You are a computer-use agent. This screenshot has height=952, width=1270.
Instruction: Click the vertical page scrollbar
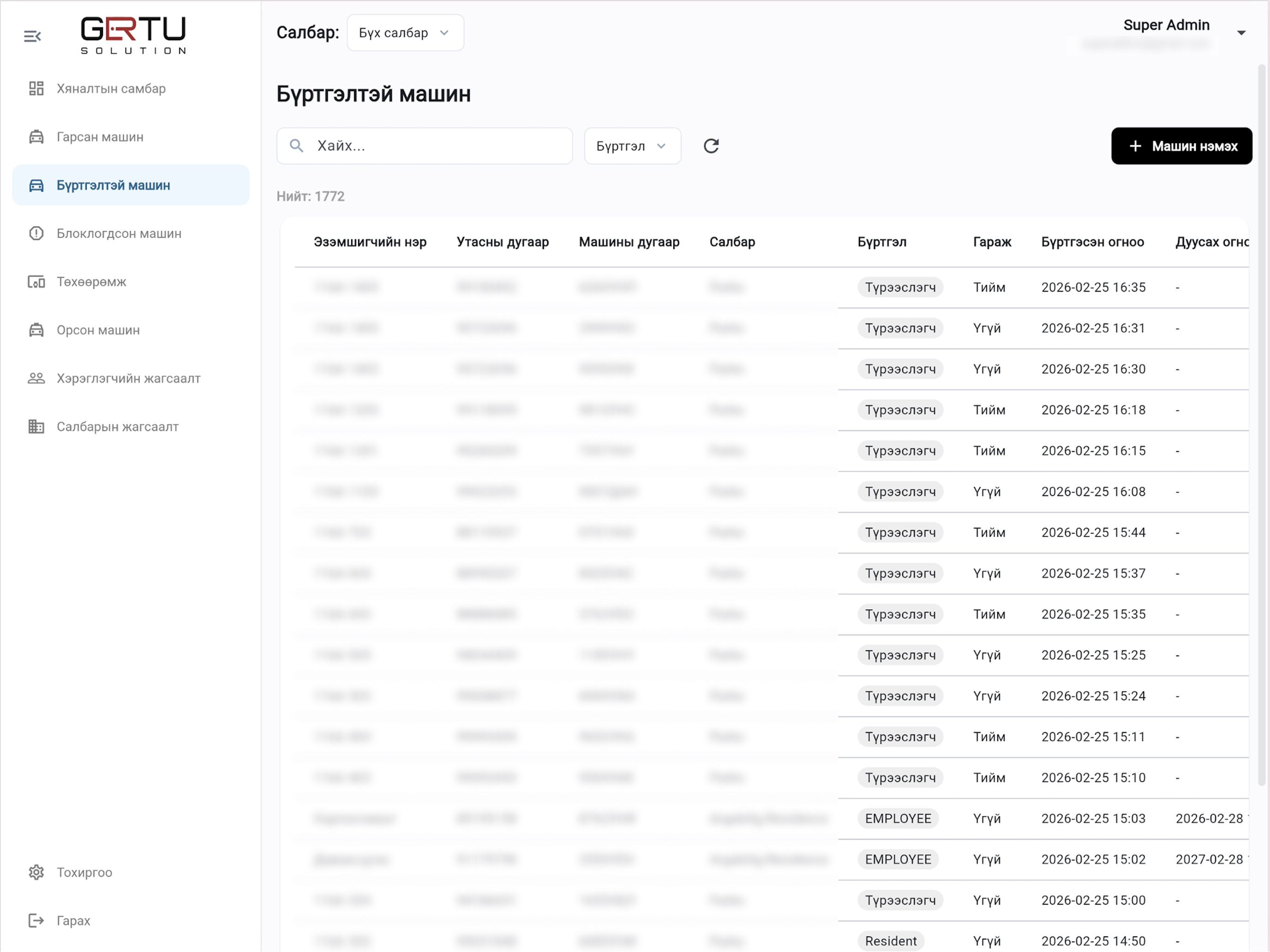coord(1261,425)
